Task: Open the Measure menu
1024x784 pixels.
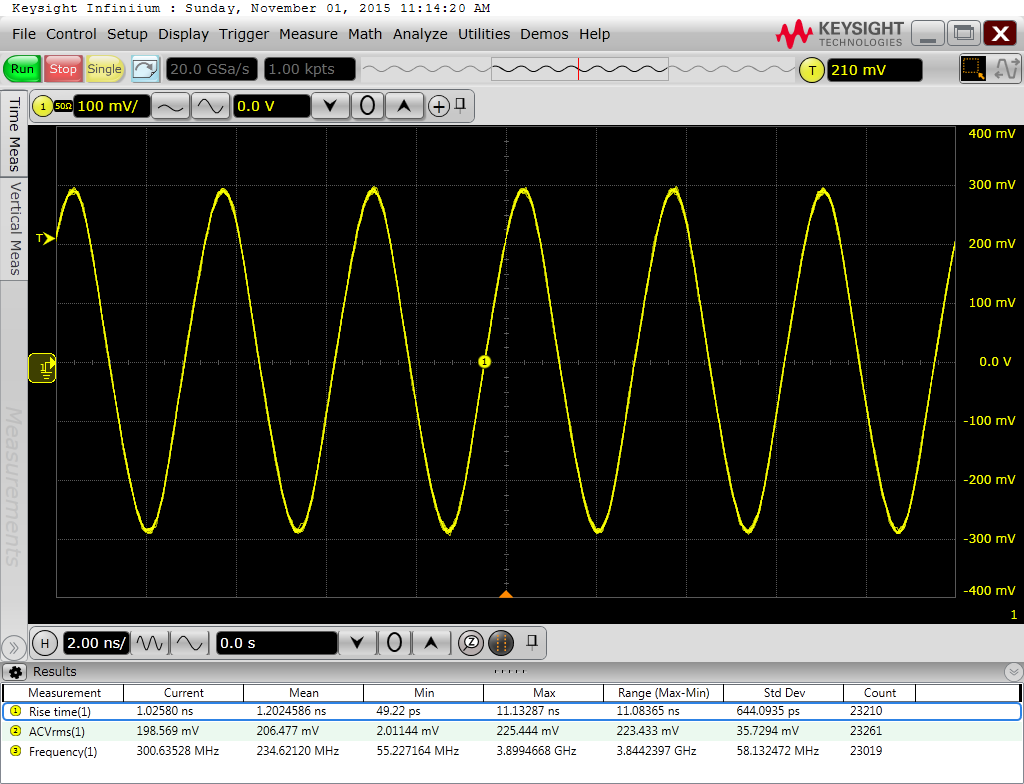Action: click(308, 34)
